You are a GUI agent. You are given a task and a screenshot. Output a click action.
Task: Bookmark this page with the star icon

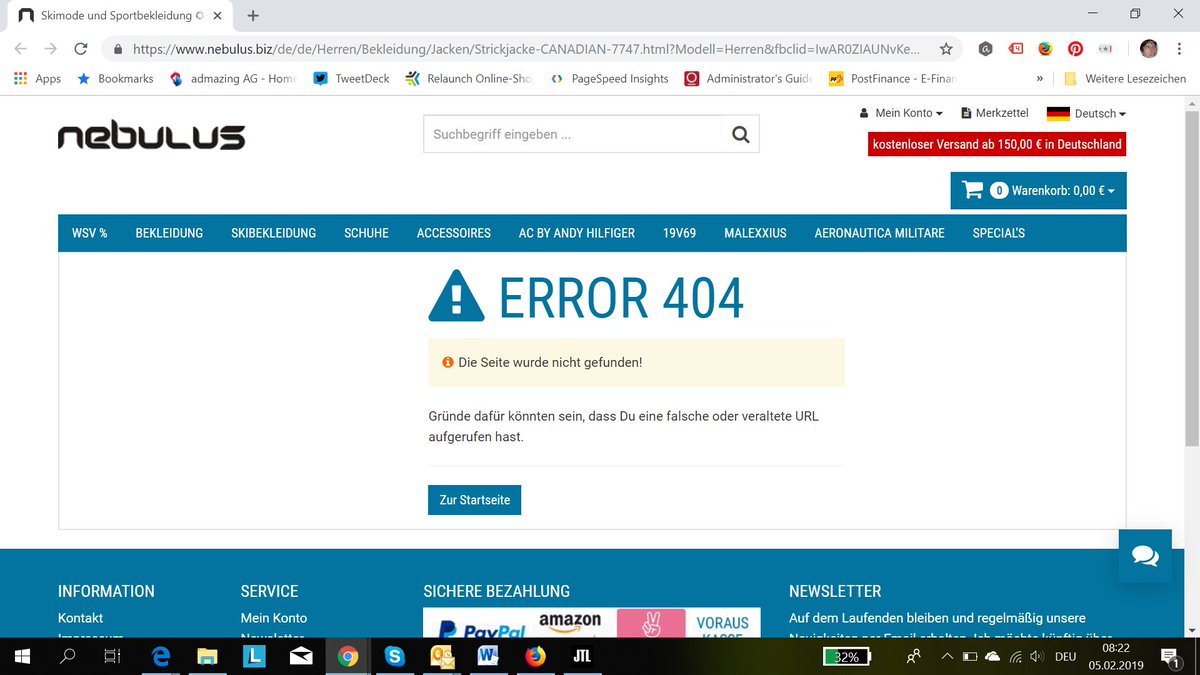tap(945, 48)
